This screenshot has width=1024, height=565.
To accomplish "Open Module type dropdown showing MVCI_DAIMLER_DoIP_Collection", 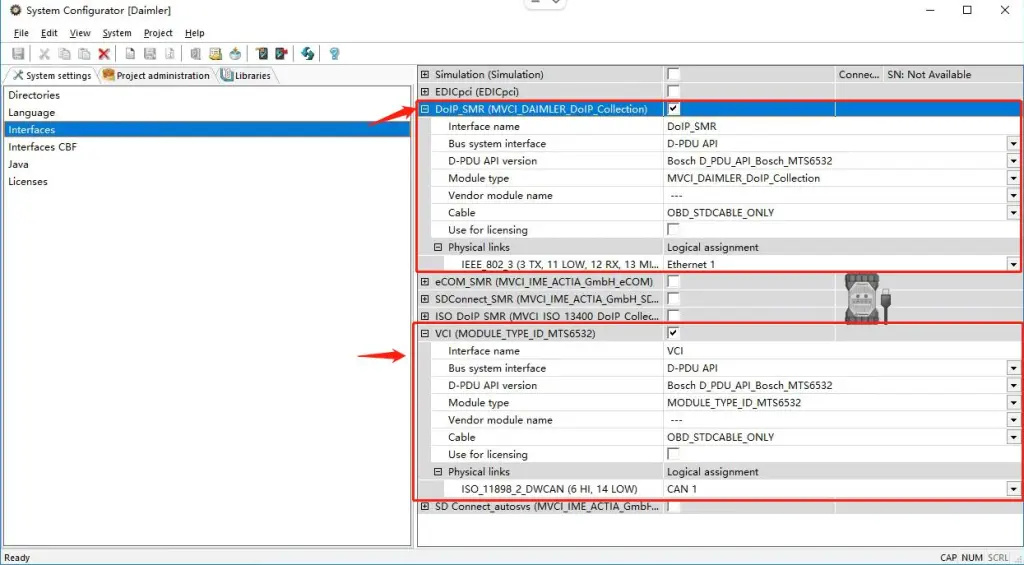I will [x=1014, y=178].
